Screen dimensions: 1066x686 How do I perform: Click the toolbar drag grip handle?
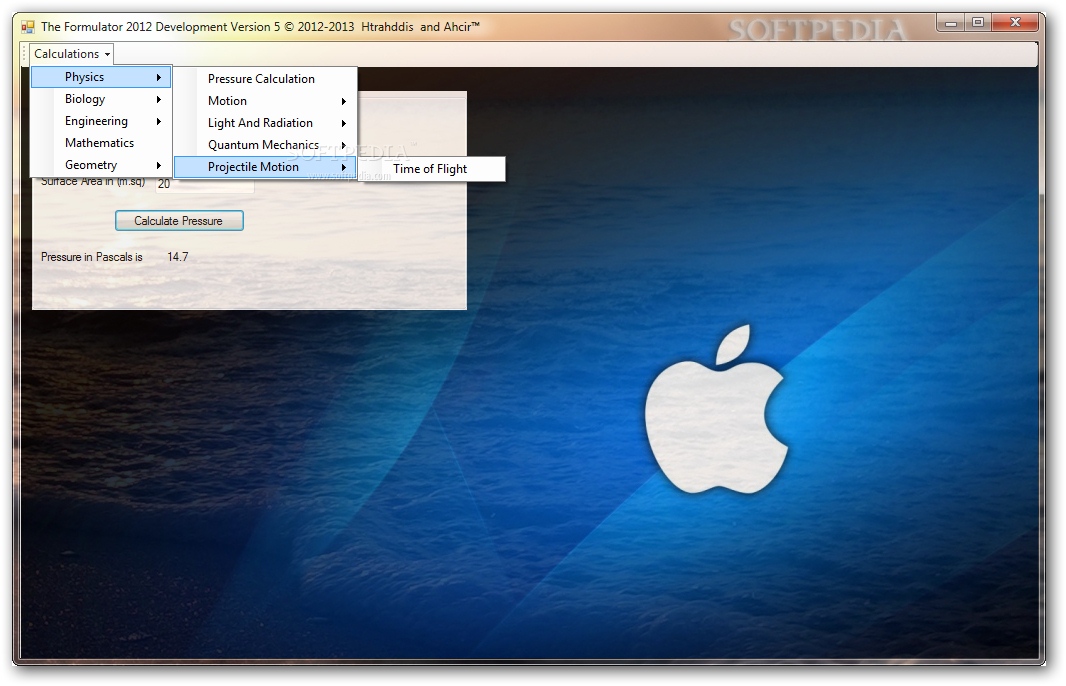point(24,54)
